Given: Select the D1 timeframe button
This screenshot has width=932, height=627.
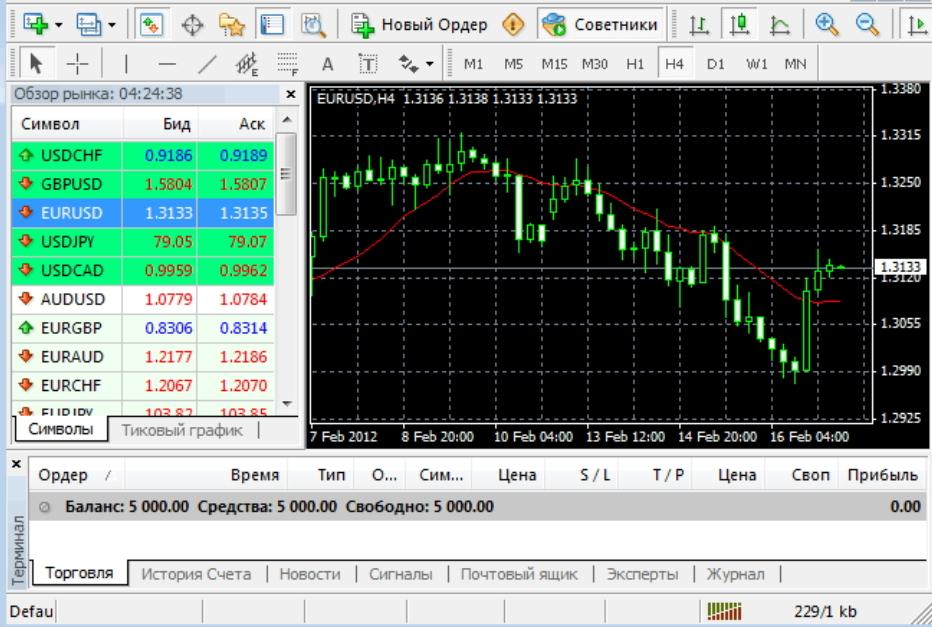Looking at the screenshot, I should [715, 64].
